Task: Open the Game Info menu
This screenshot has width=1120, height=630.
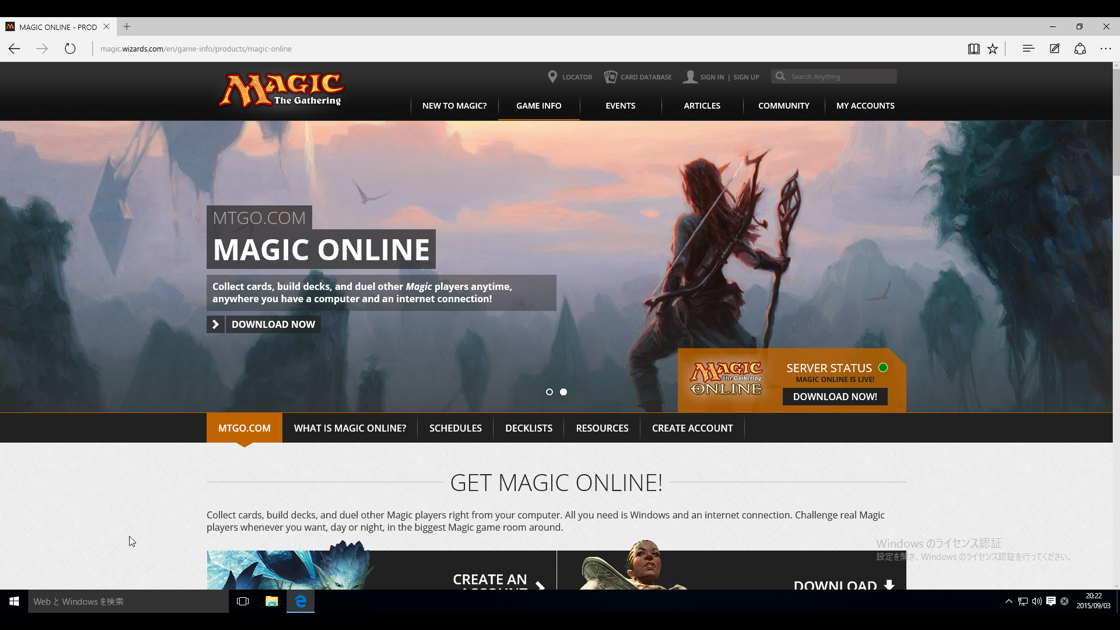Action: coord(539,106)
